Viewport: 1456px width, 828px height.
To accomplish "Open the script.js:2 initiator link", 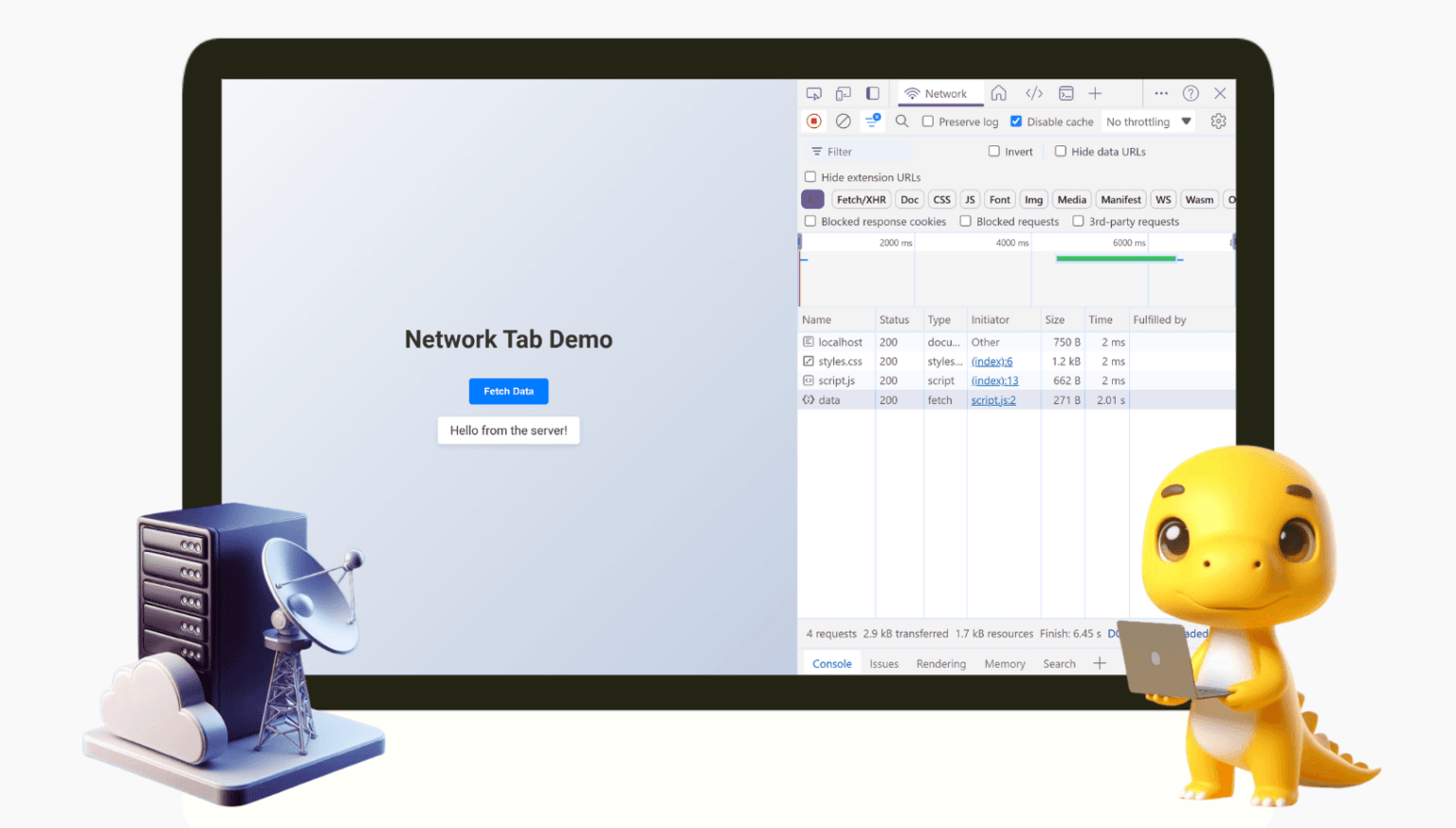I will [x=992, y=399].
